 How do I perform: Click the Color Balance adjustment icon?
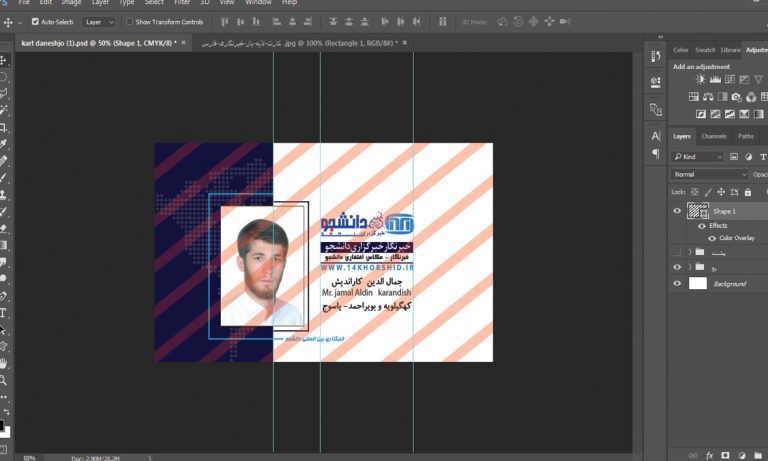click(708, 97)
